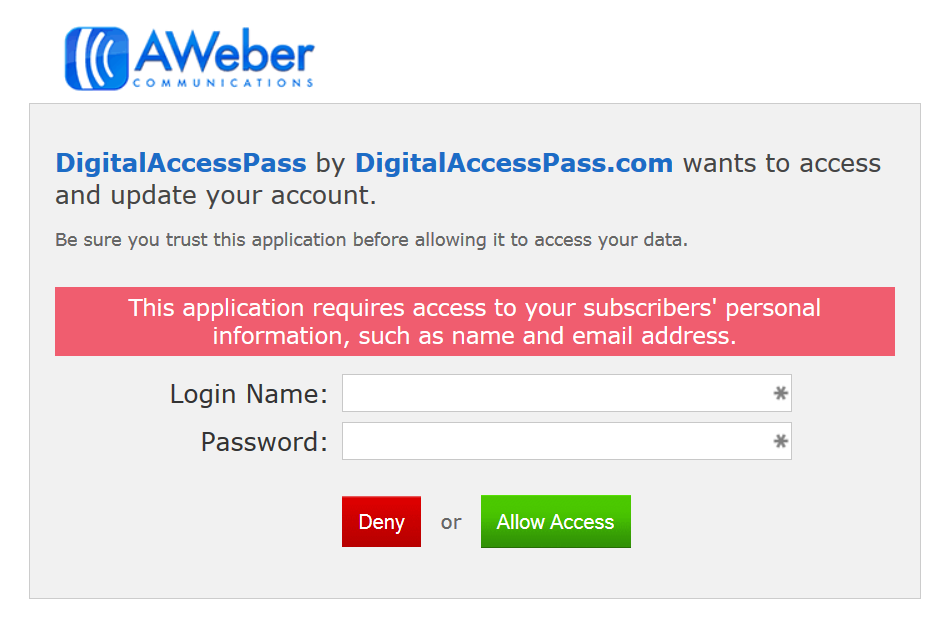Click the AWeber blue wave logo icon
This screenshot has width=946, height=624.
(x=97, y=58)
